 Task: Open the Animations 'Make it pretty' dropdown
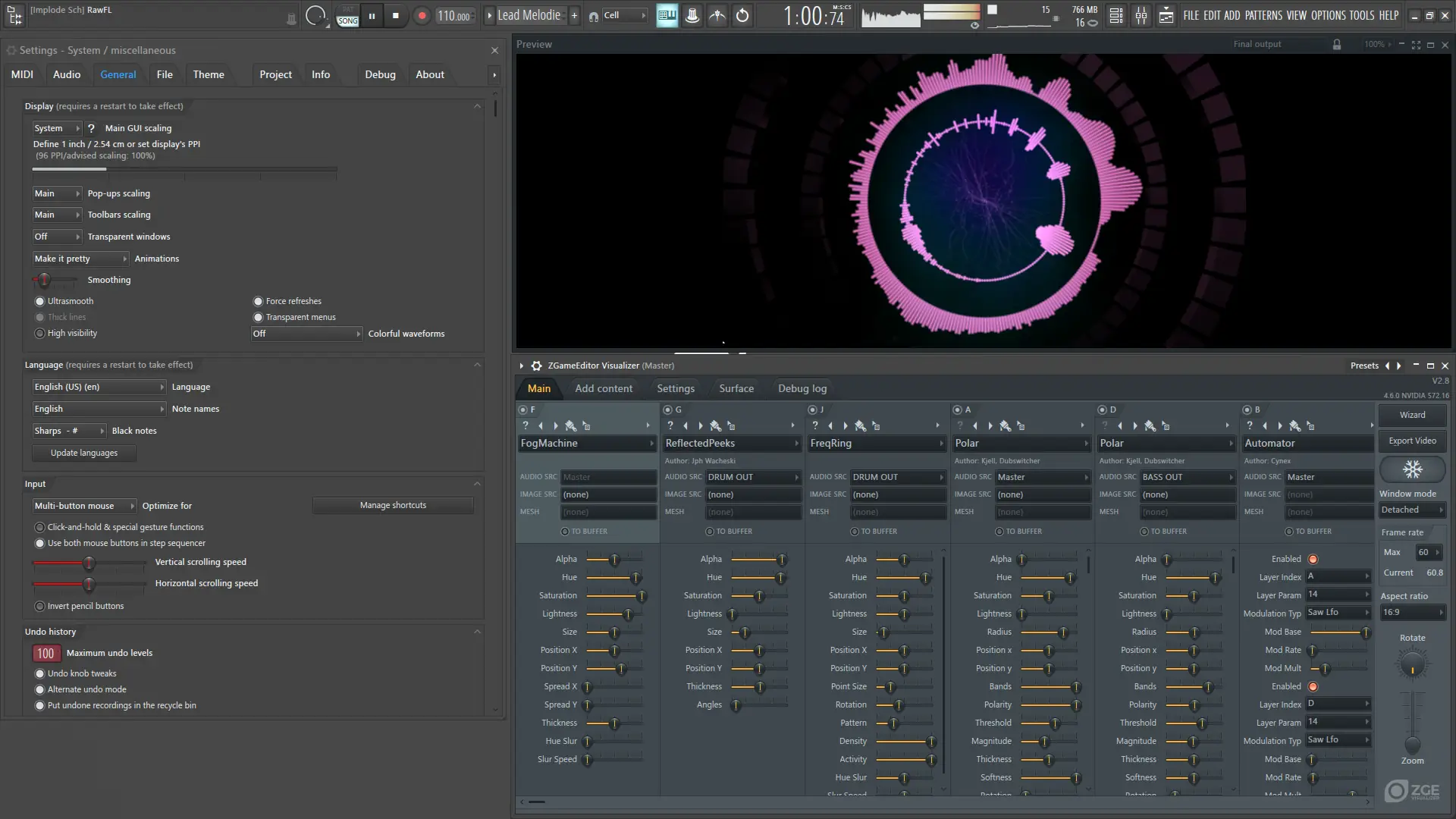(80, 259)
